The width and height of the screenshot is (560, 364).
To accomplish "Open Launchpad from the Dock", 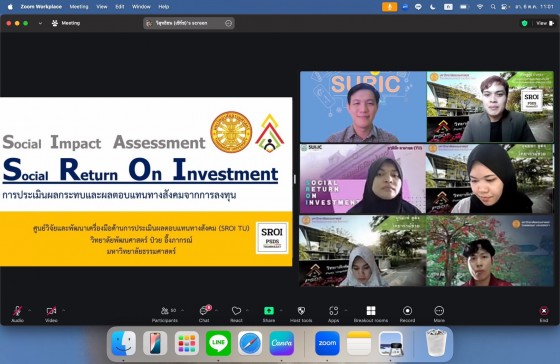I will point(187,343).
